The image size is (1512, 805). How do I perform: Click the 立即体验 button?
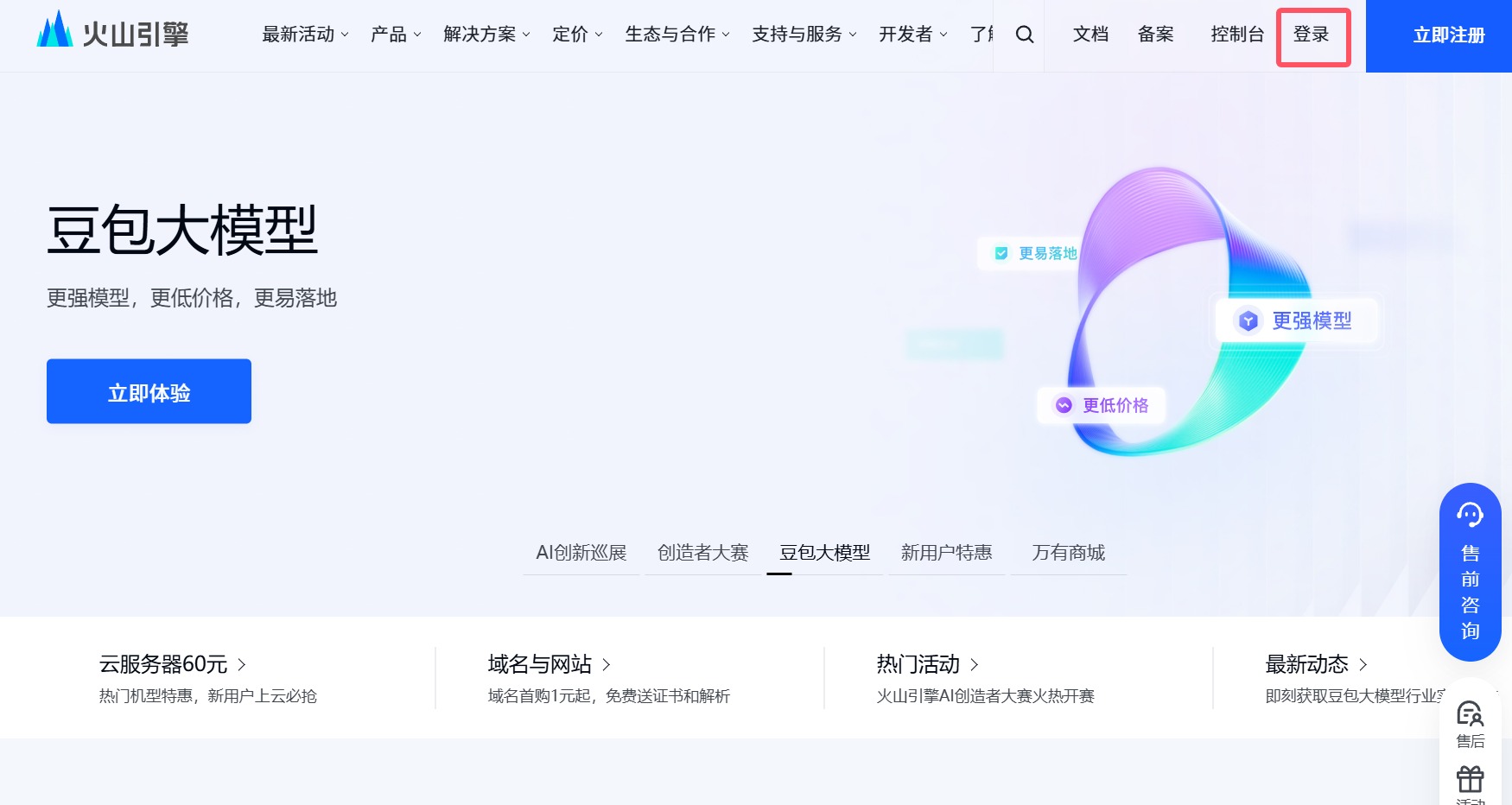coord(149,391)
